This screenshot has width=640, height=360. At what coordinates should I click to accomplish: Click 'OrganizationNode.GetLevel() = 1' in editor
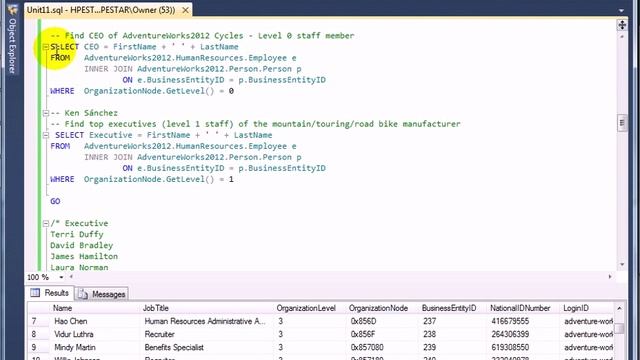[159, 179]
